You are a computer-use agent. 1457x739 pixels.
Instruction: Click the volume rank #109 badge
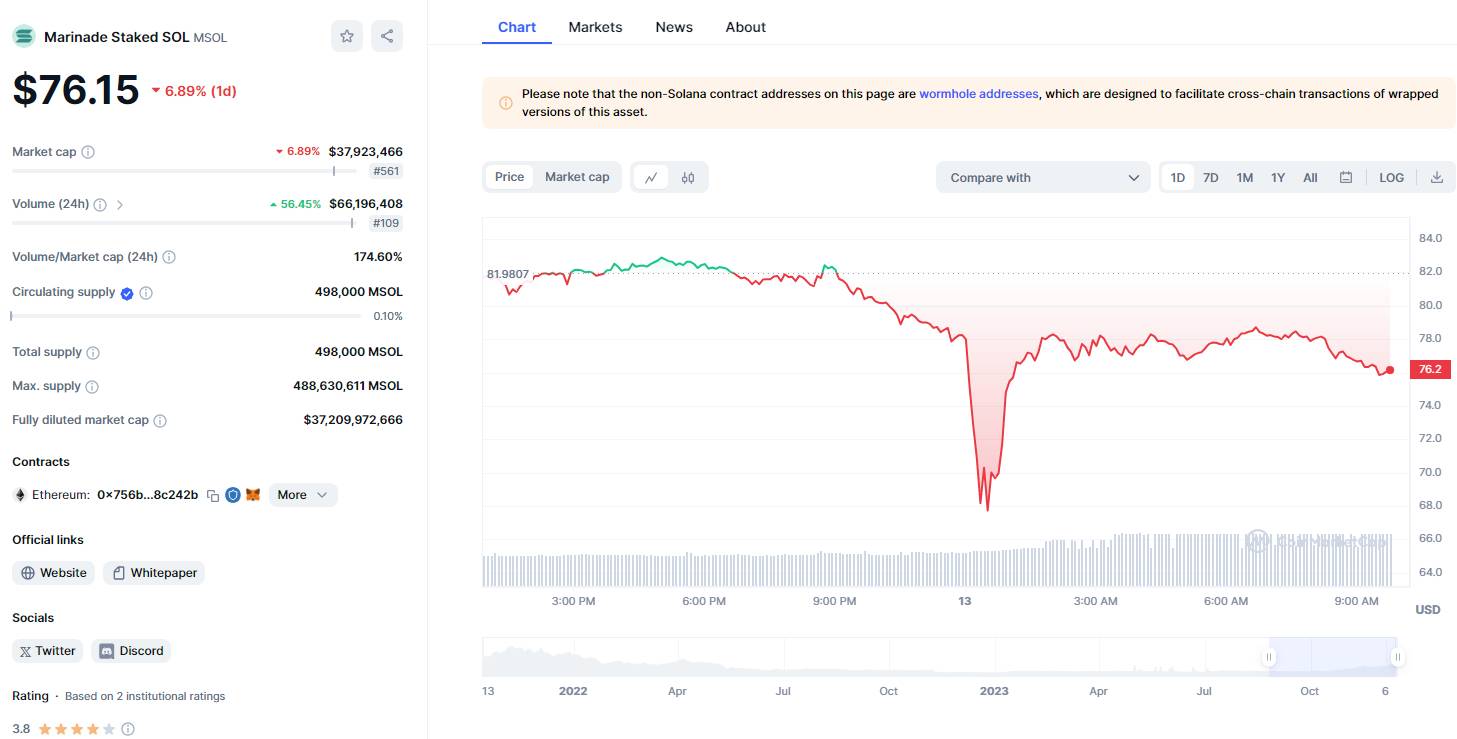(x=386, y=223)
